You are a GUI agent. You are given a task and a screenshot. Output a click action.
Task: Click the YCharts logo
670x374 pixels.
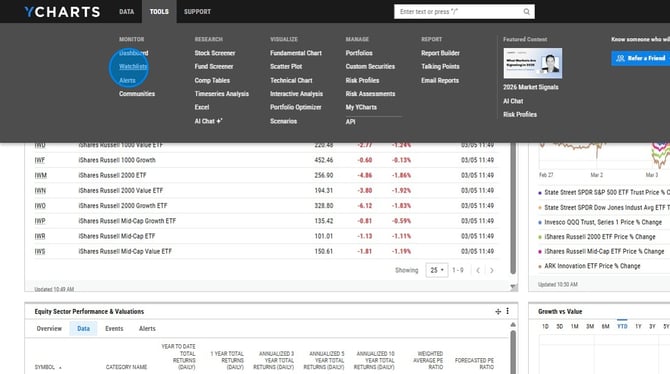tap(62, 12)
